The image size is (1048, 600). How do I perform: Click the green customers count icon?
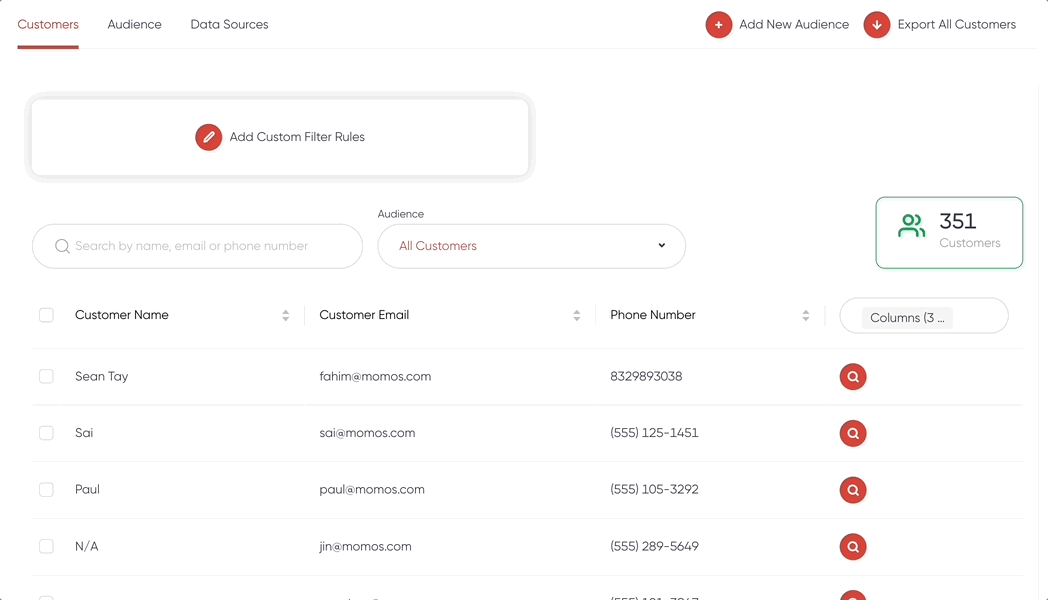tap(912, 226)
